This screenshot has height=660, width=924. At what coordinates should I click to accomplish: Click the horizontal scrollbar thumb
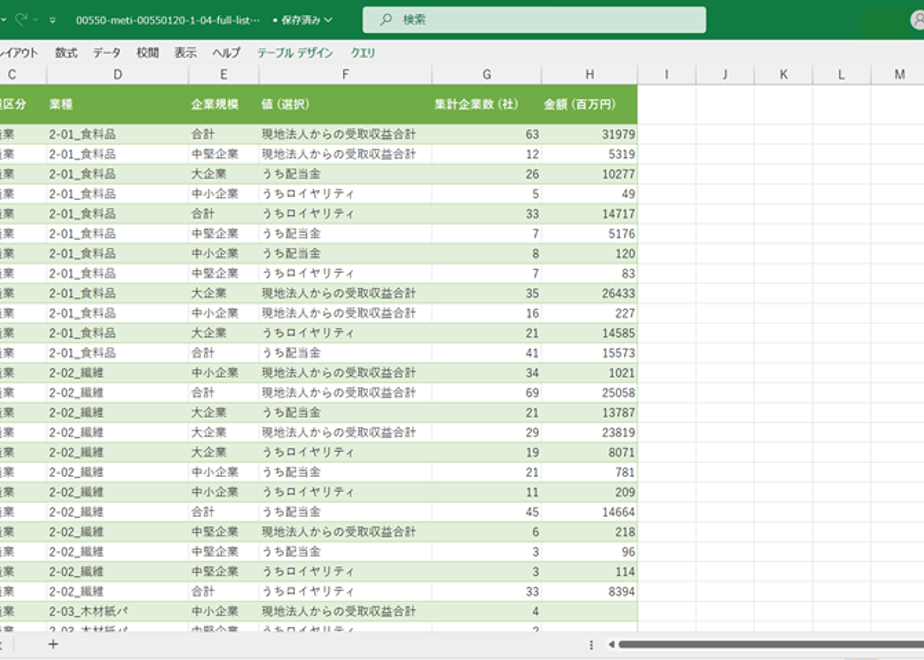click(771, 645)
